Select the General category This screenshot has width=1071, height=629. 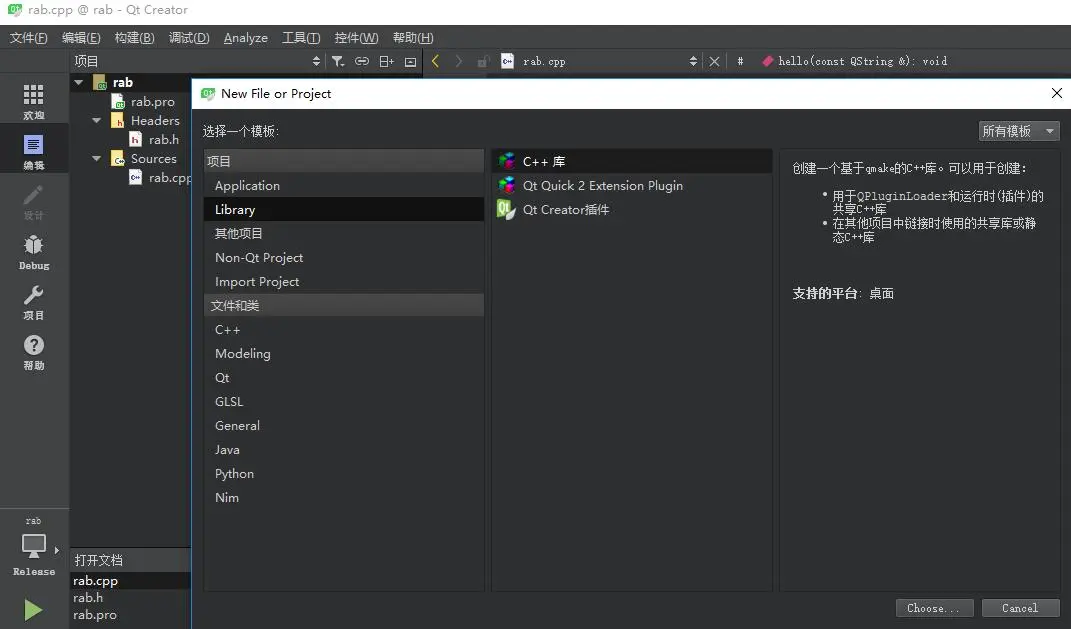[344, 425]
